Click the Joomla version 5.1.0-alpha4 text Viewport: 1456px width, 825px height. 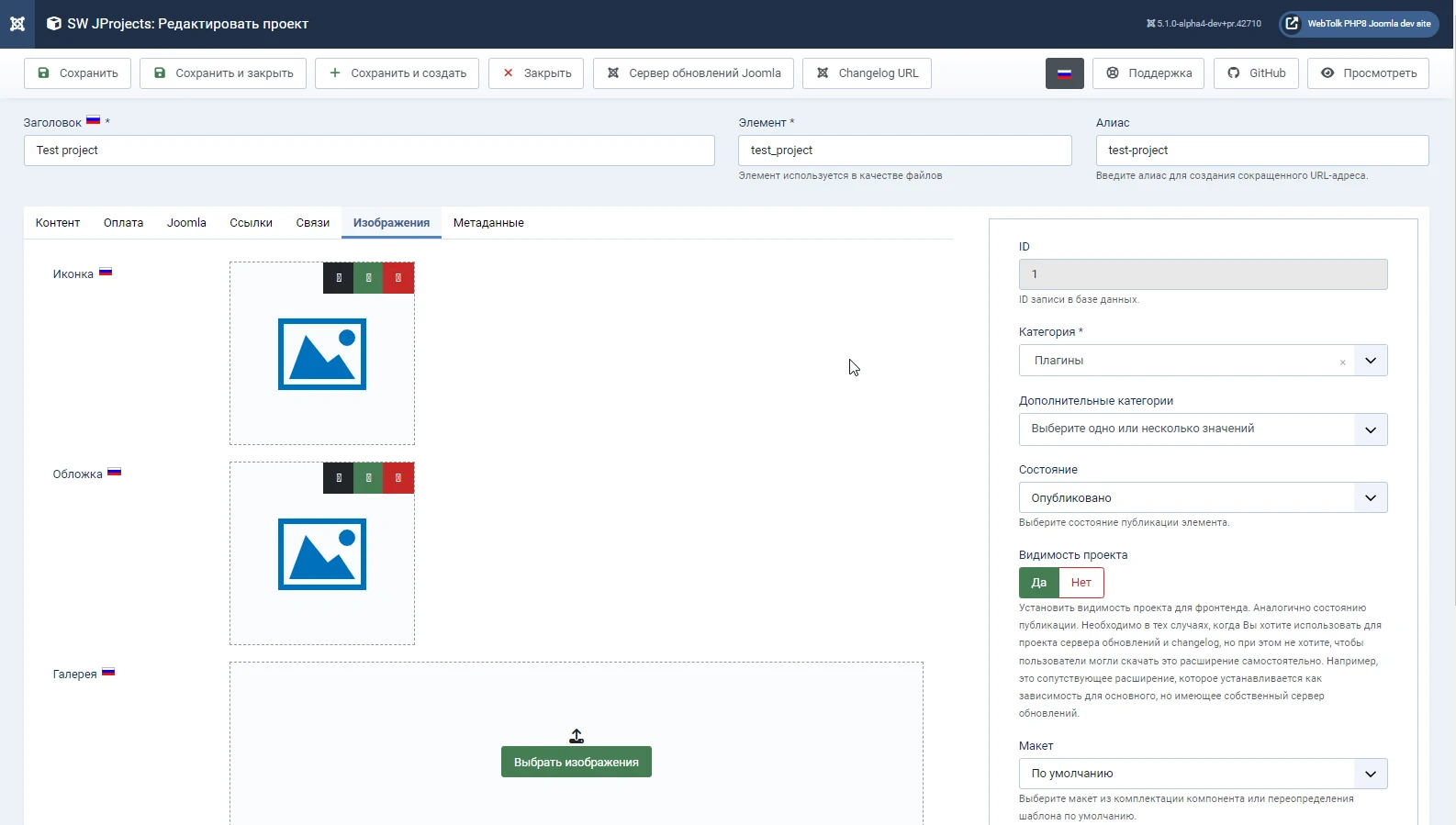click(1204, 24)
